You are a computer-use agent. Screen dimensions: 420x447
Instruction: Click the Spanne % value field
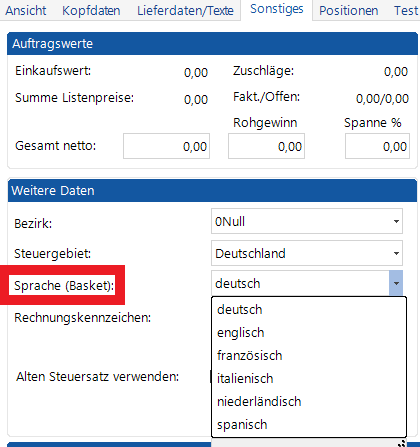pos(377,146)
